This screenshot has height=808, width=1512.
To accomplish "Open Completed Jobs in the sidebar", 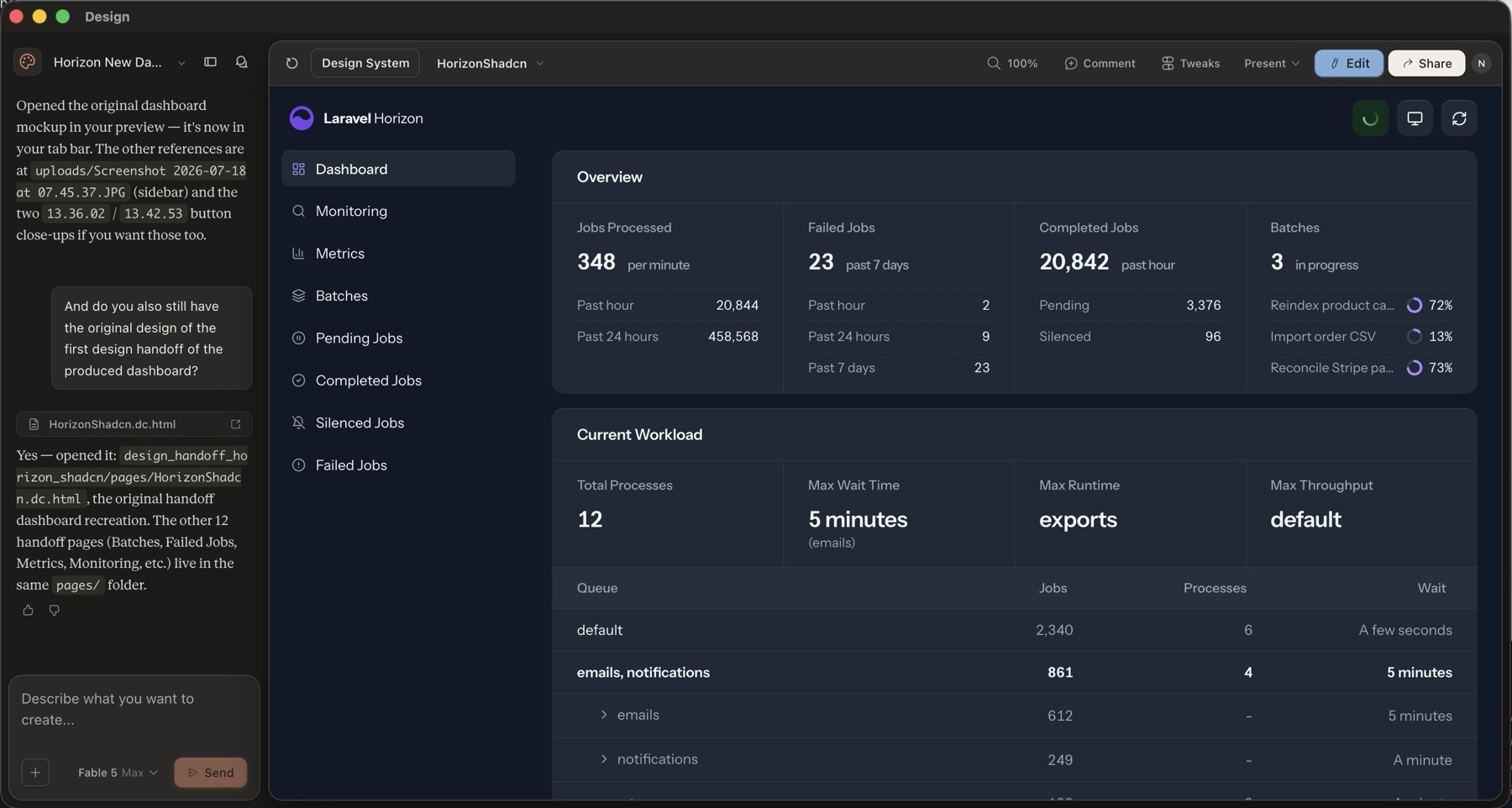I will pyautogui.click(x=398, y=380).
